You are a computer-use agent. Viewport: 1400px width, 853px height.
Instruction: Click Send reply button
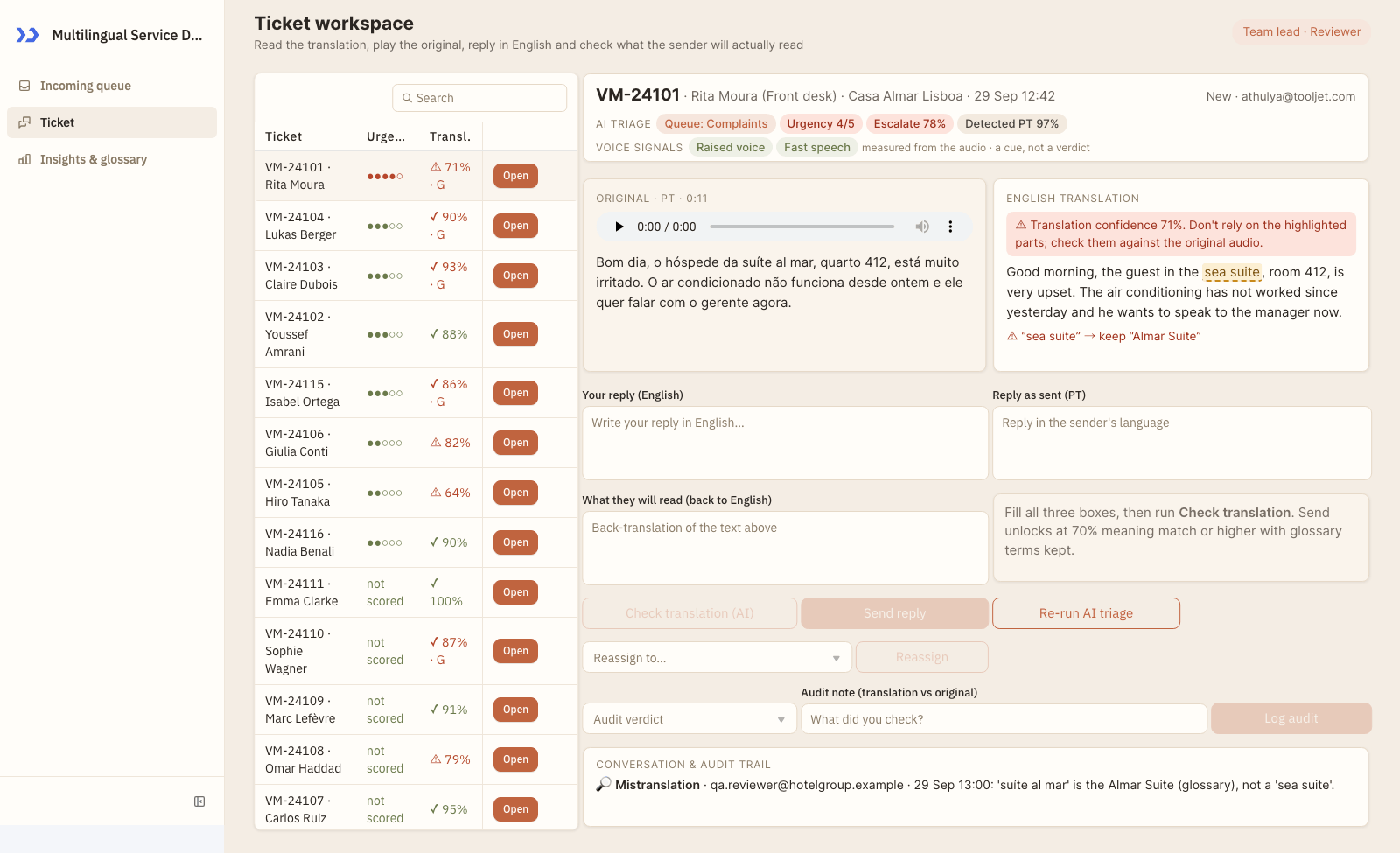[x=894, y=613]
